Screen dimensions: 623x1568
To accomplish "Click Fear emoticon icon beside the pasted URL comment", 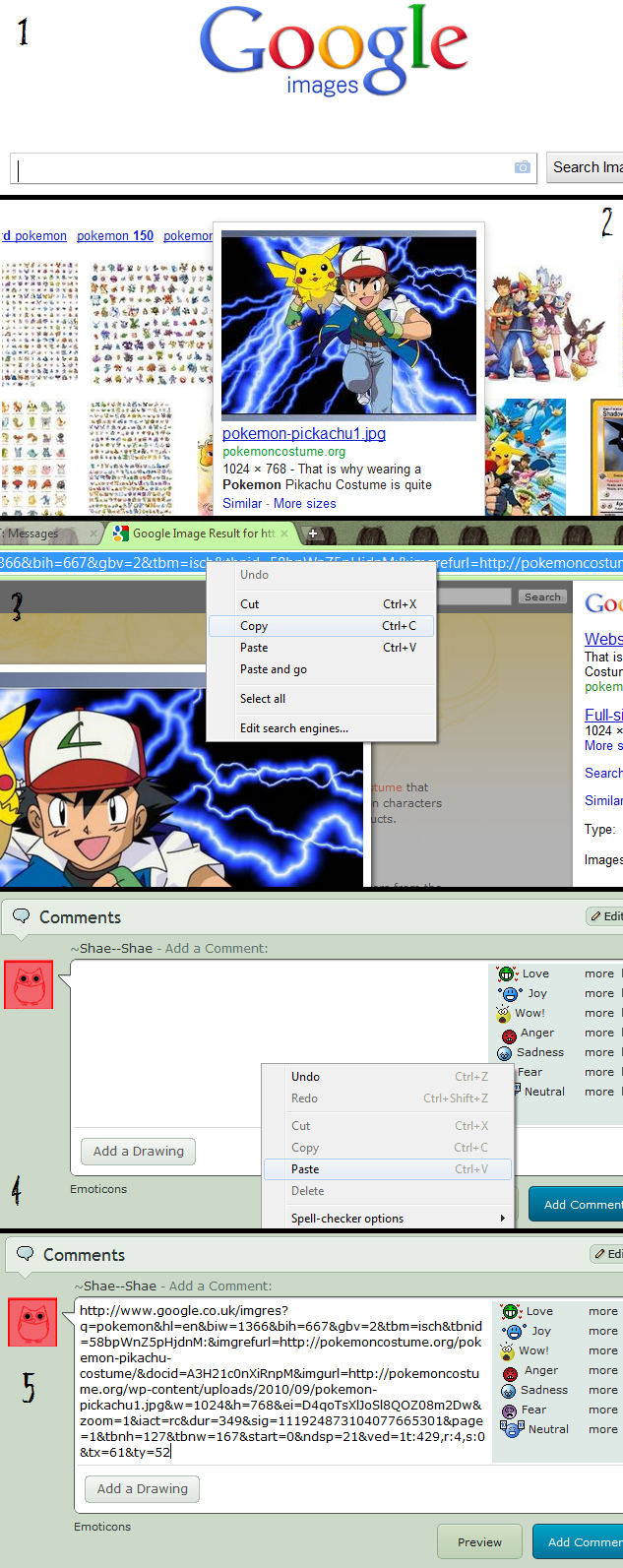I will [510, 1411].
